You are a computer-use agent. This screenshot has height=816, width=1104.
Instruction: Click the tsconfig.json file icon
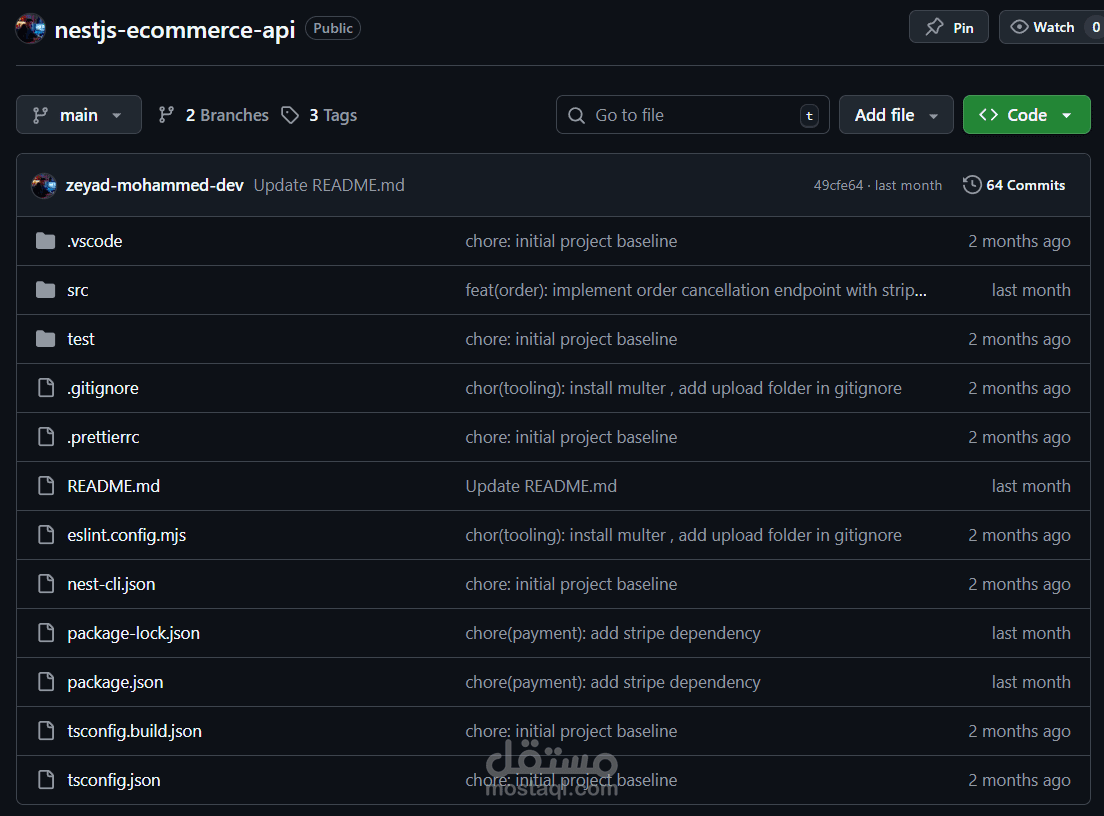pyautogui.click(x=46, y=780)
